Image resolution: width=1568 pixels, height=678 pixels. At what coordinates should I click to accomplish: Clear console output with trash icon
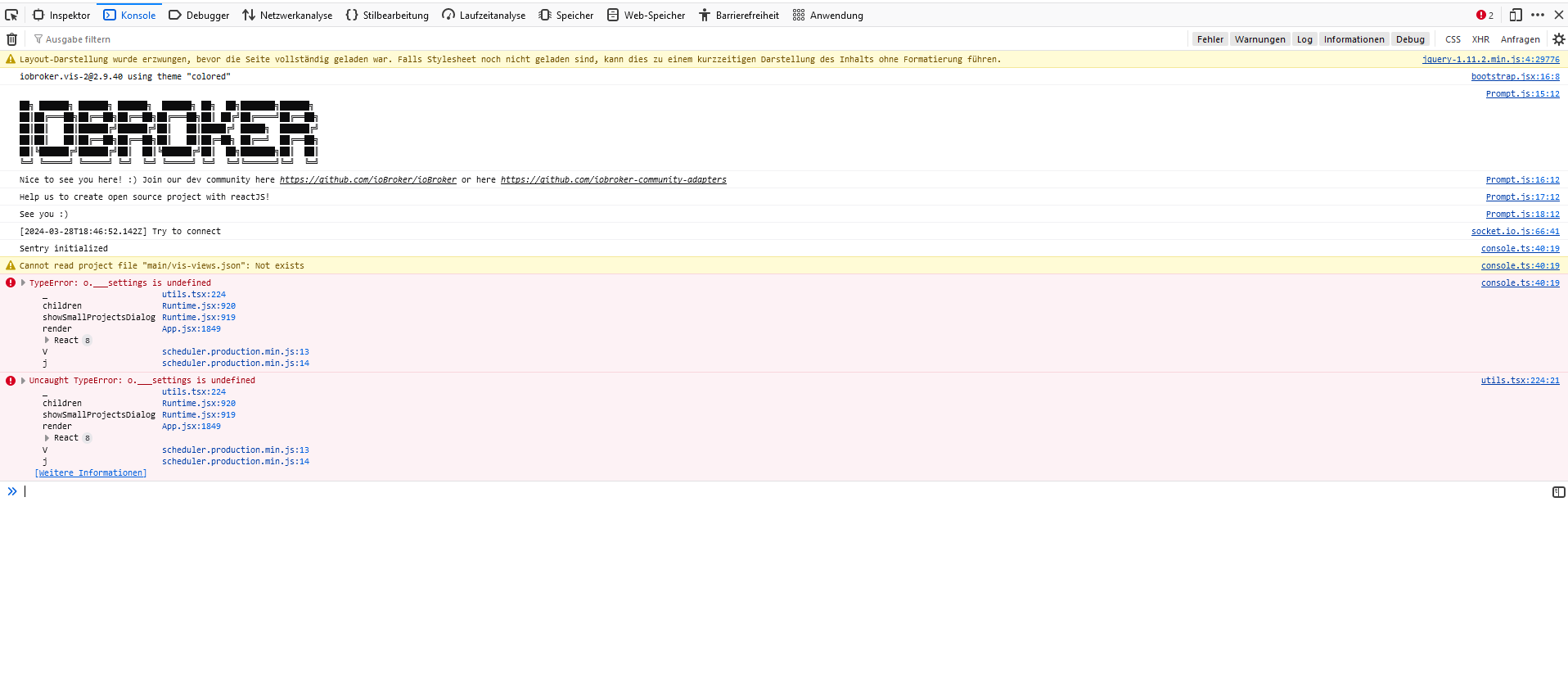point(11,39)
